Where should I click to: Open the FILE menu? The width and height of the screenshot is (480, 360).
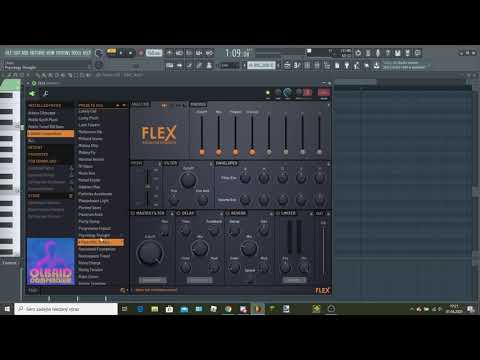click(8, 53)
